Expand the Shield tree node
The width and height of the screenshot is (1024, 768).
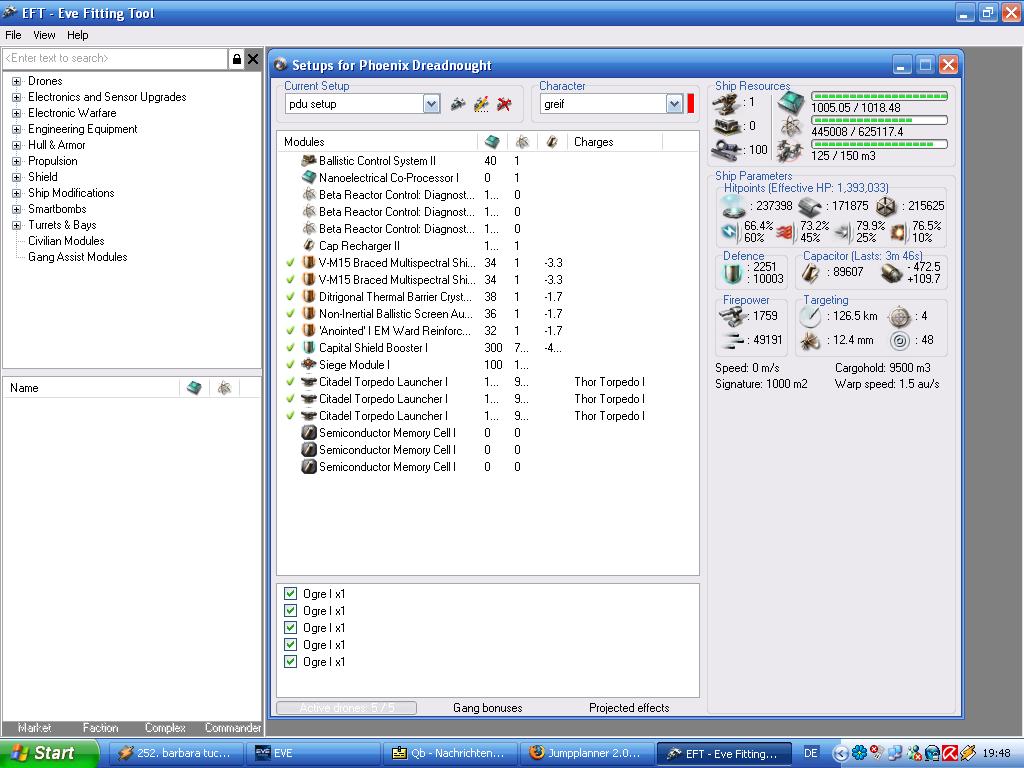(x=16, y=178)
